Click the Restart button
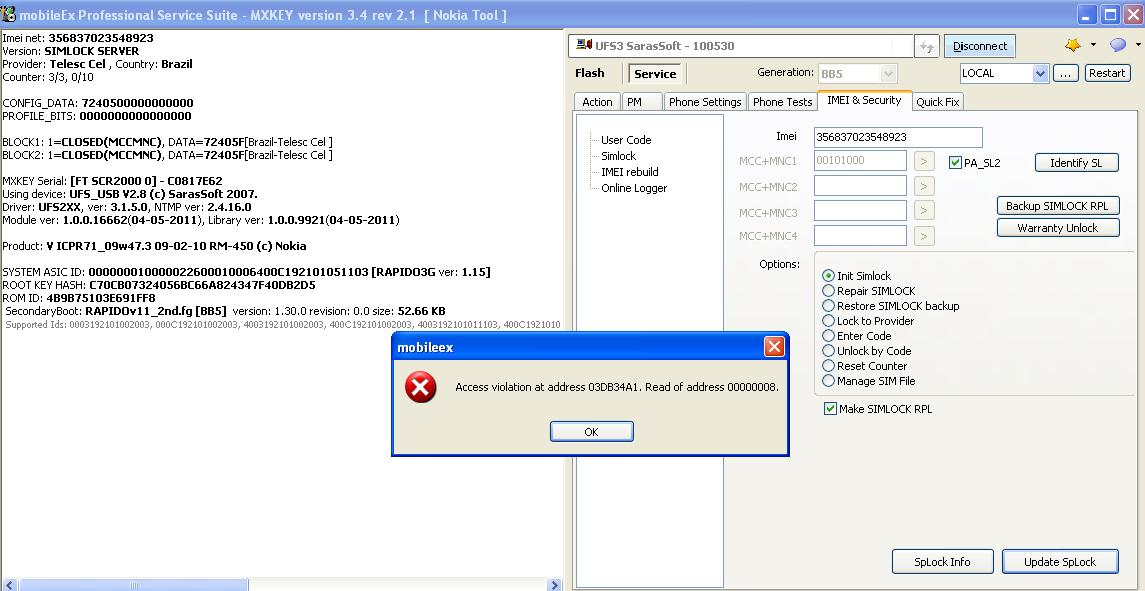This screenshot has height=591, width=1145. point(1108,73)
